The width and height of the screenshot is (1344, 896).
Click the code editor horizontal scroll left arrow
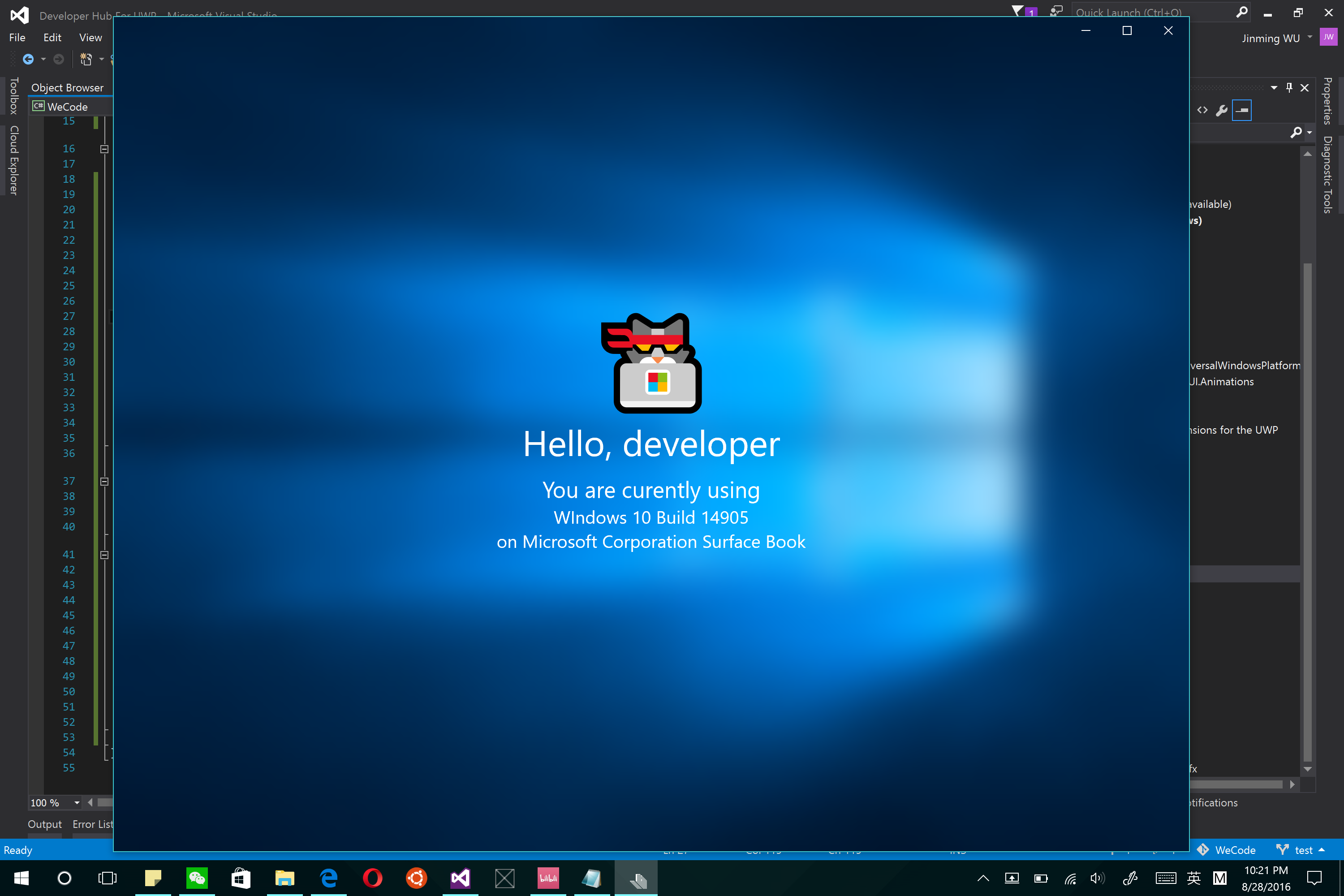point(90,803)
